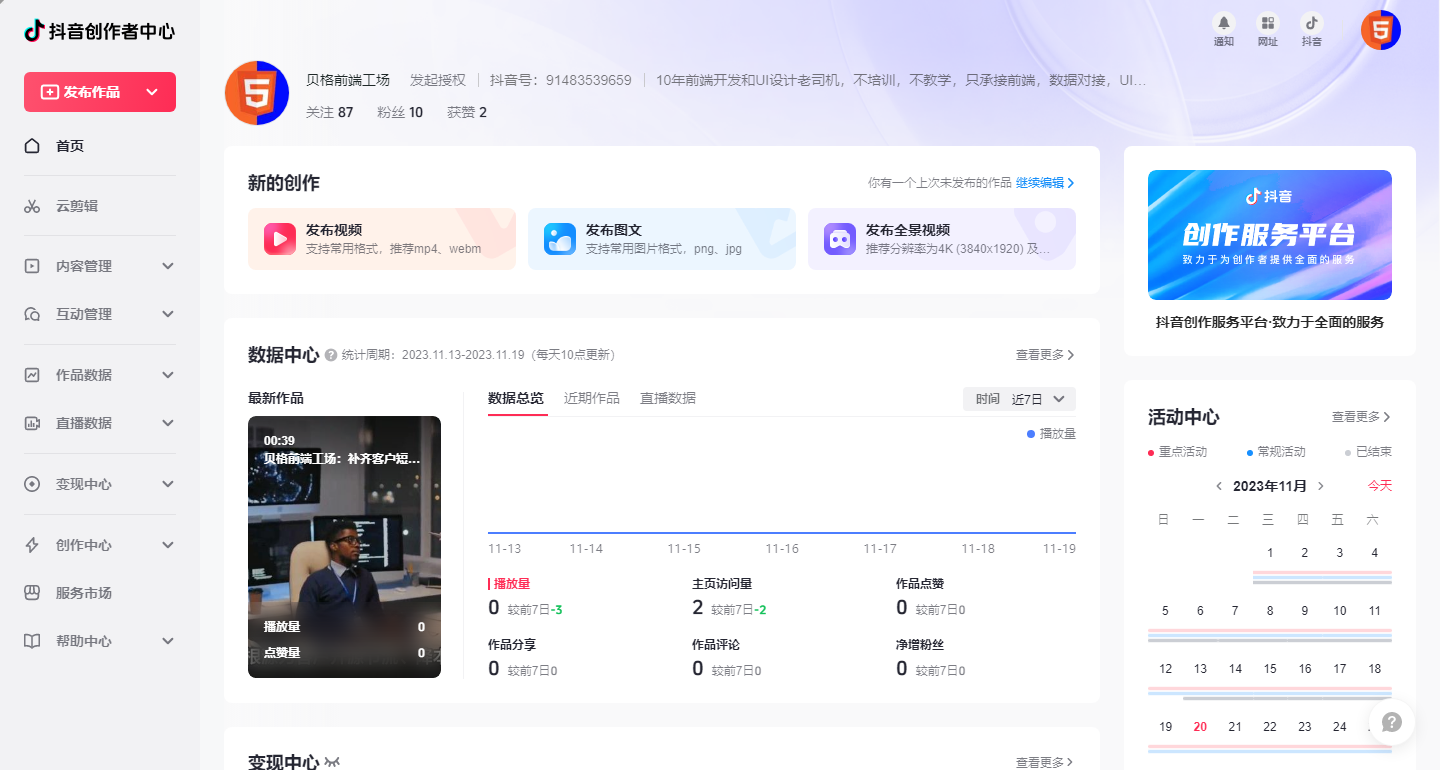Screen dimensions: 1440x770
Task: Expand the 变现中心 sidebar chevron
Action: point(168,484)
